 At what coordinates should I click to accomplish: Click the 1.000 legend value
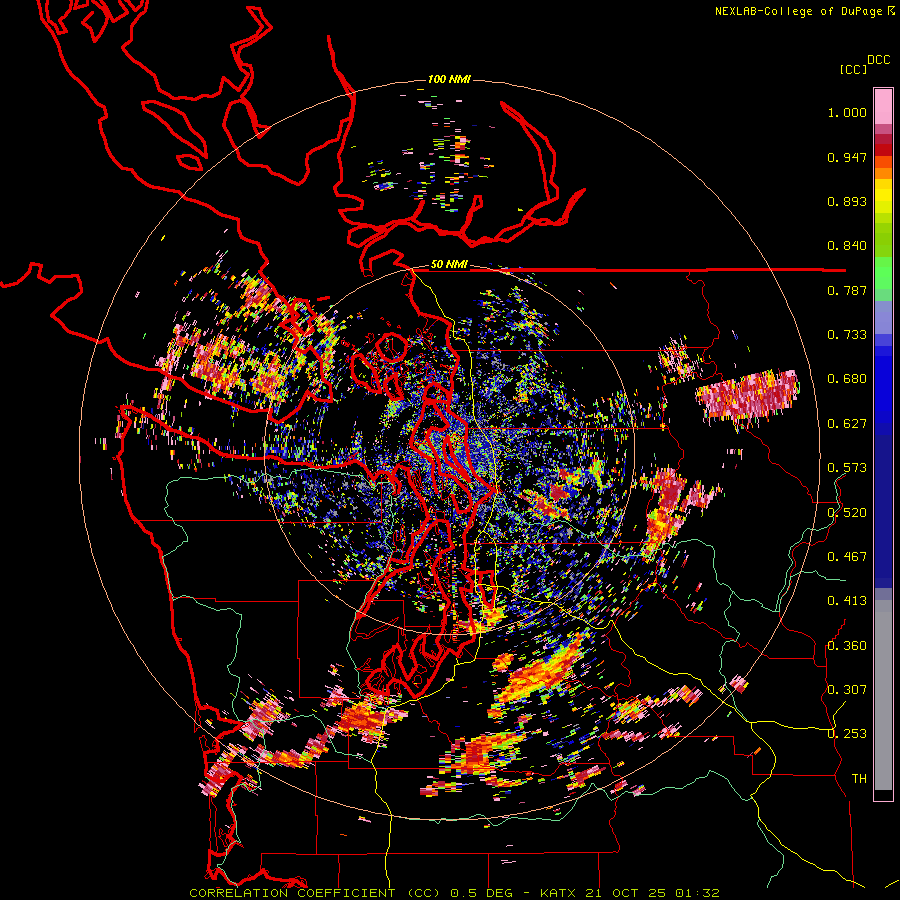pyautogui.click(x=847, y=112)
